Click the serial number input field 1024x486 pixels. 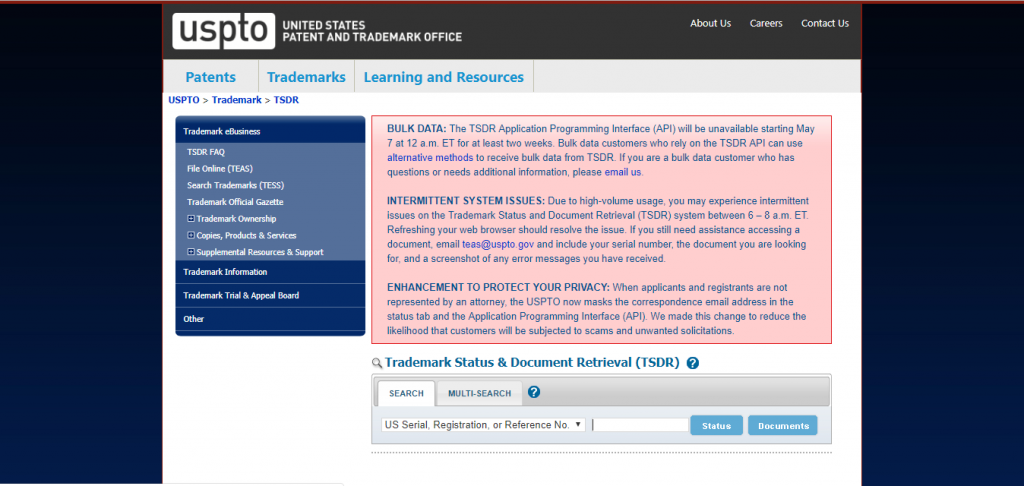pos(640,425)
